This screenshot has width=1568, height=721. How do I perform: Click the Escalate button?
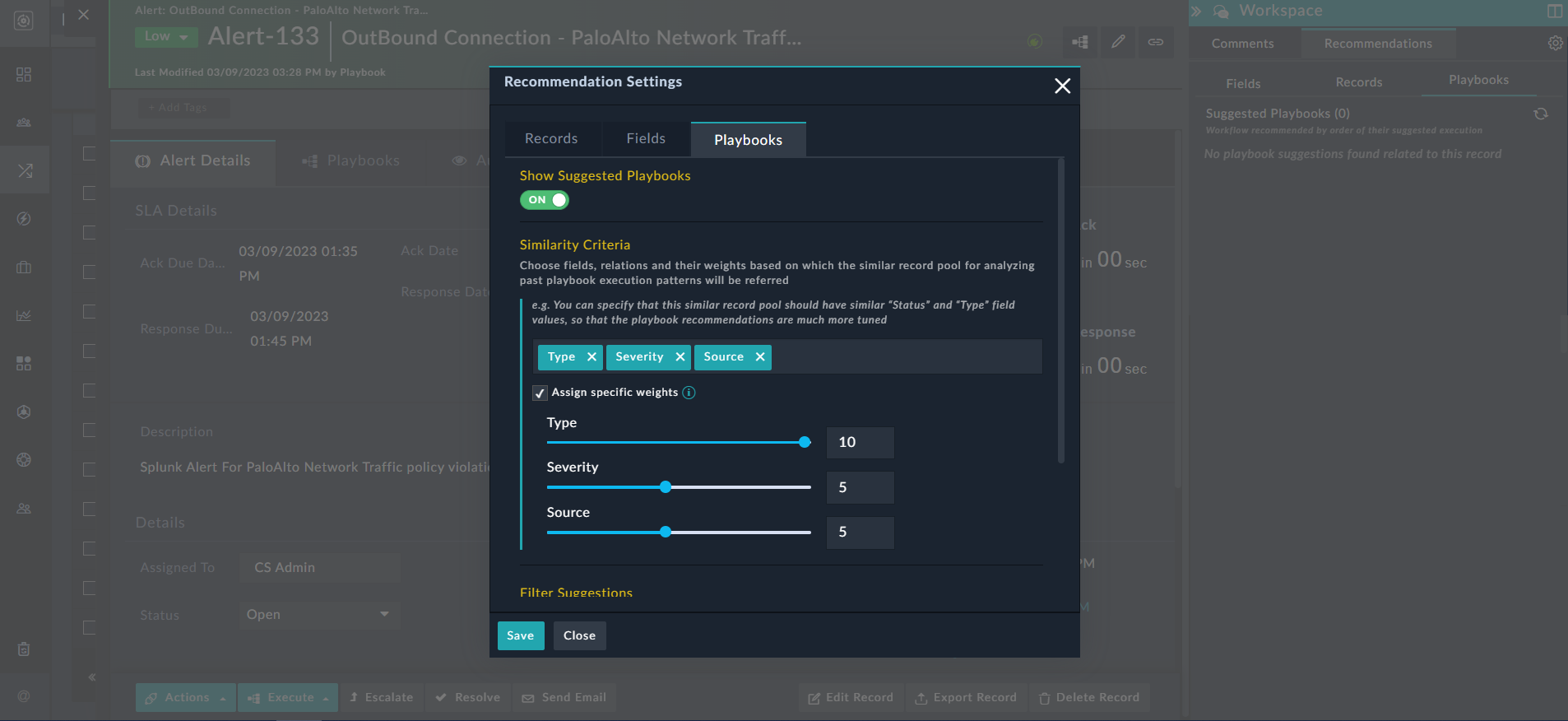click(x=381, y=697)
